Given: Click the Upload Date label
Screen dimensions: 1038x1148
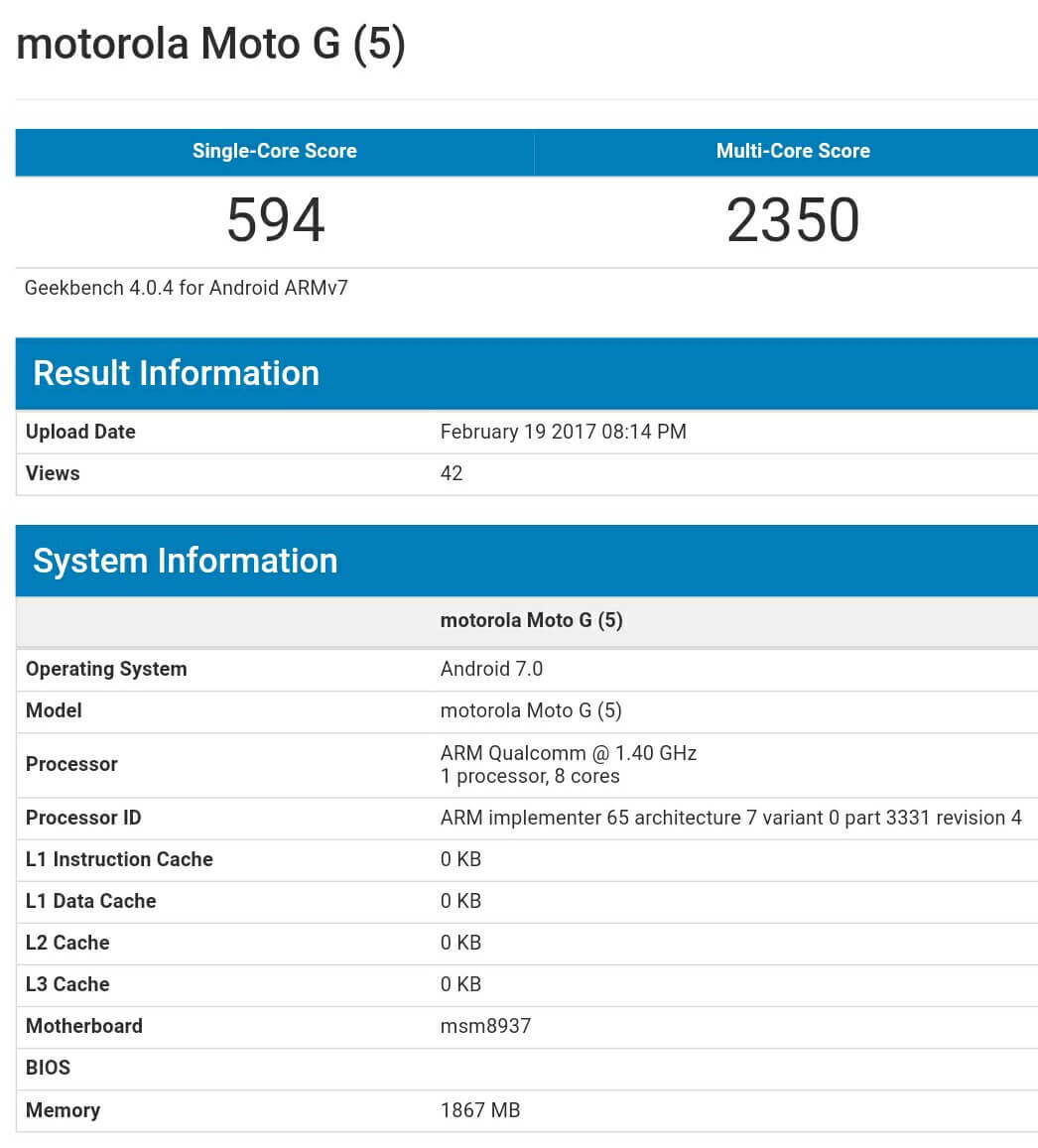Looking at the screenshot, I should [x=80, y=432].
